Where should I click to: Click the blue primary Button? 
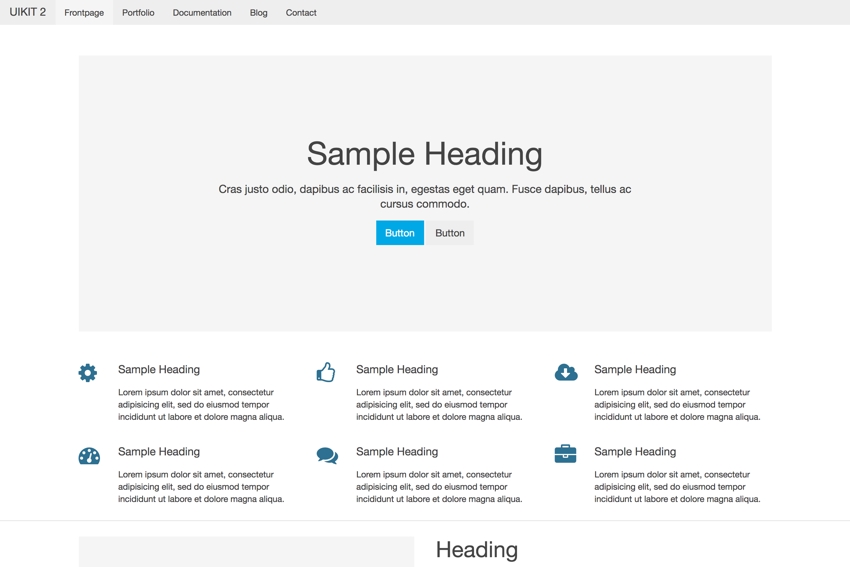(x=400, y=233)
